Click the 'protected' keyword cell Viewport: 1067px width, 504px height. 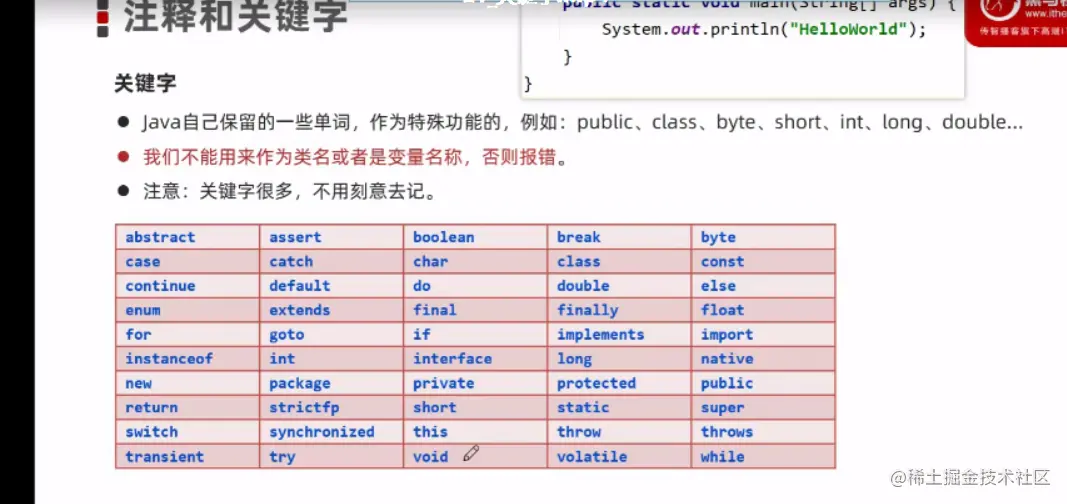[x=619, y=384]
